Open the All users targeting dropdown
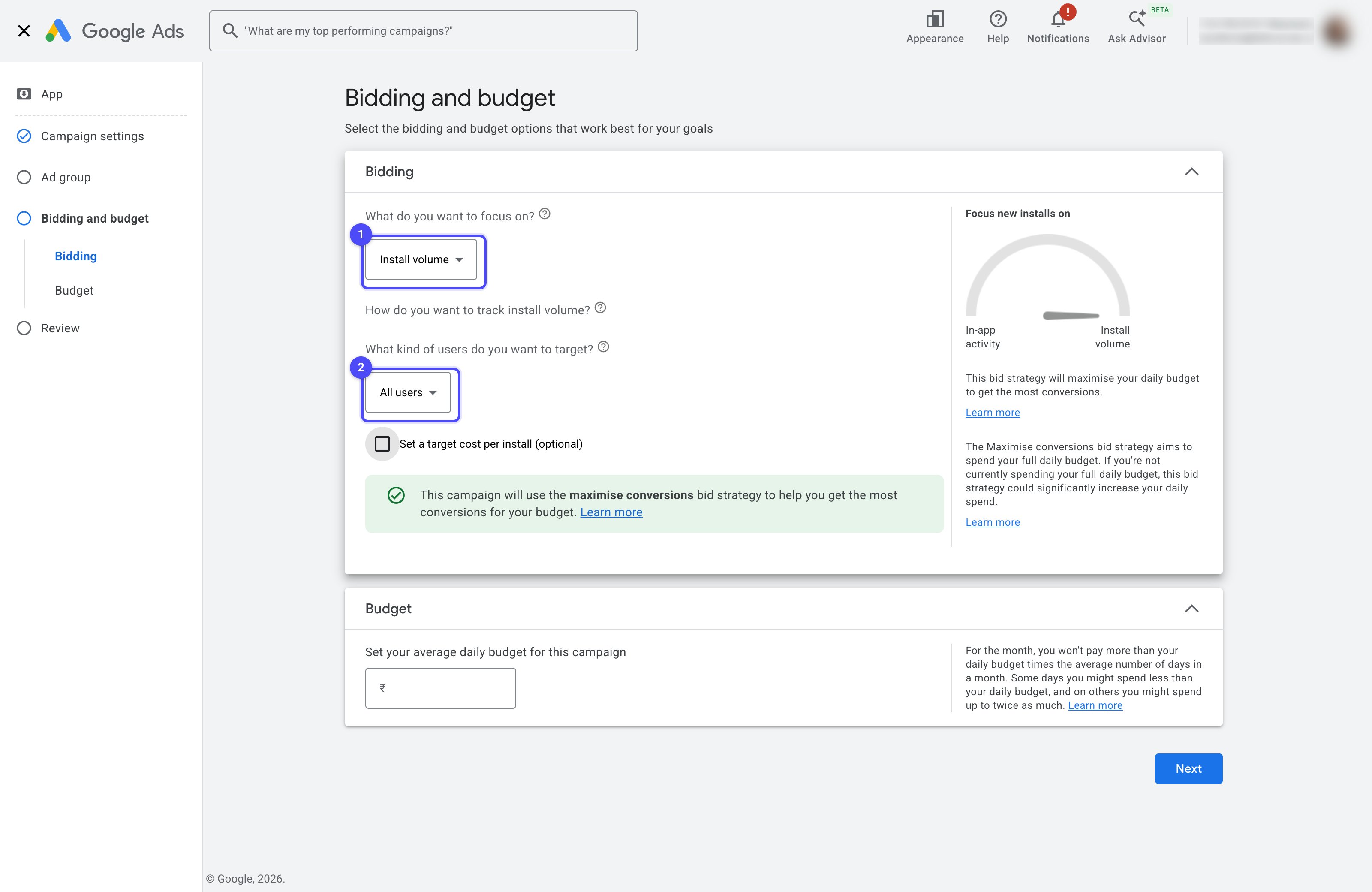The image size is (1372, 892). point(408,392)
